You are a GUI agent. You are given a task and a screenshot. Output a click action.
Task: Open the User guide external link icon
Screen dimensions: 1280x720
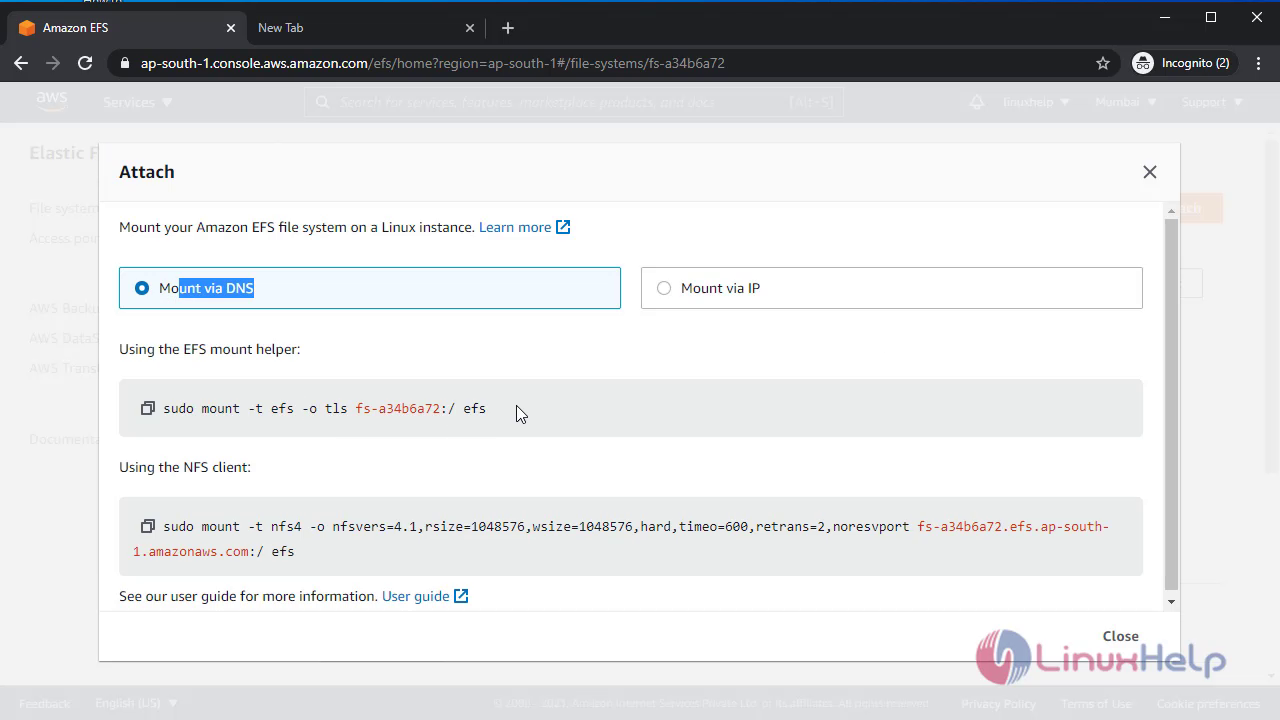click(461, 596)
